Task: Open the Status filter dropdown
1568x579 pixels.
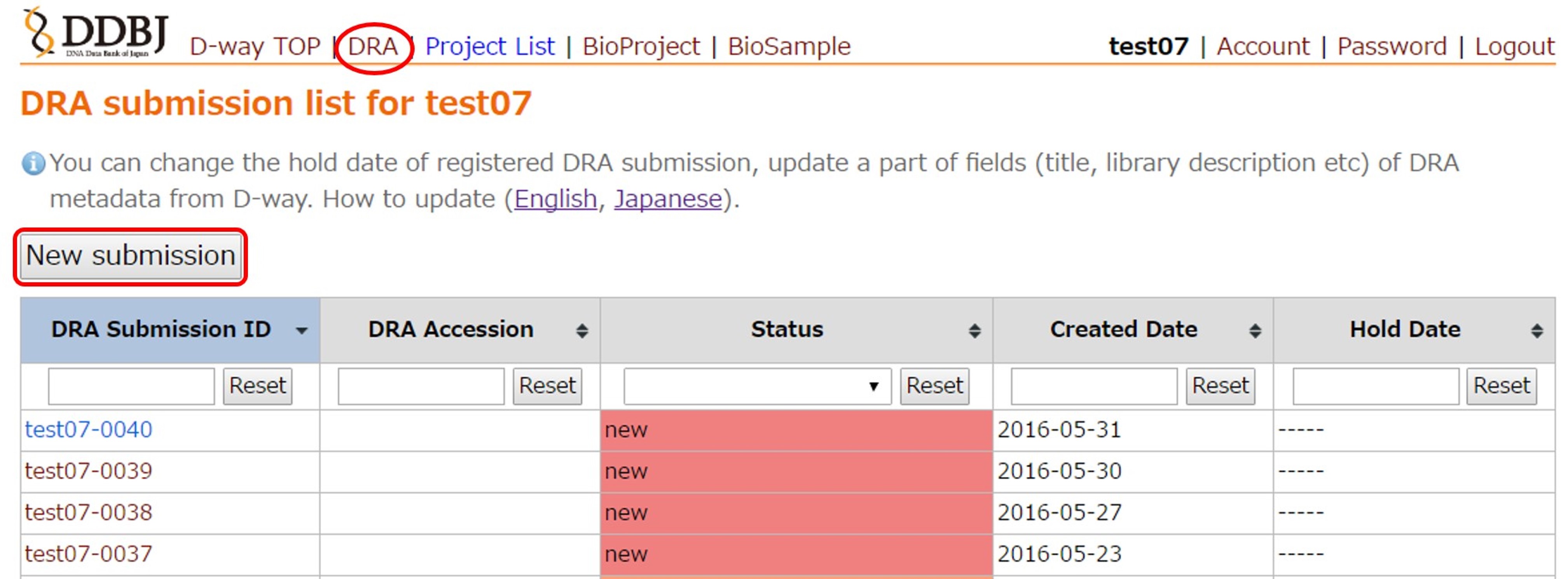Action: tap(757, 386)
